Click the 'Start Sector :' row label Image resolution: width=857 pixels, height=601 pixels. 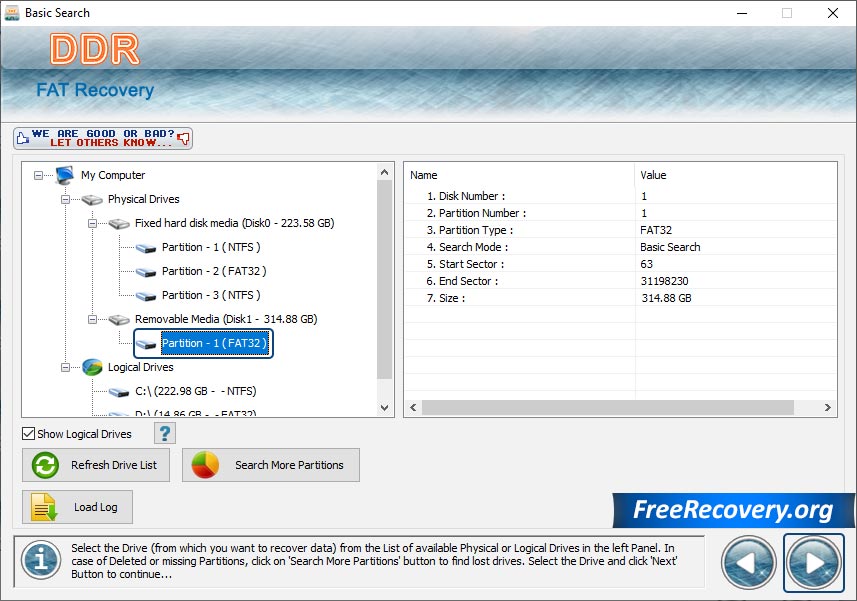click(x=466, y=264)
